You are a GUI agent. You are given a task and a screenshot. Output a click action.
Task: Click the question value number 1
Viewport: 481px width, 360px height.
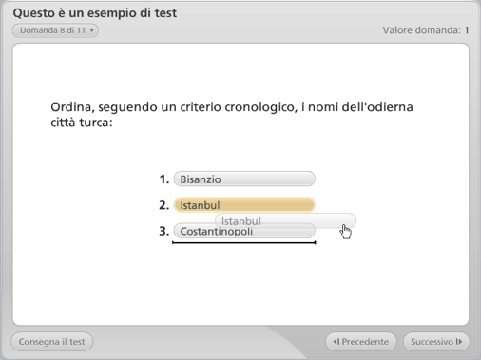pos(467,30)
